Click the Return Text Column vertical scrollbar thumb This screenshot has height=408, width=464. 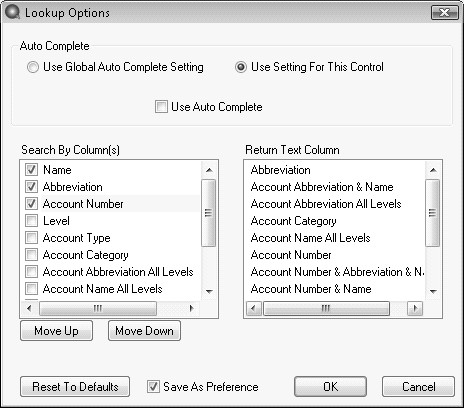[433, 213]
